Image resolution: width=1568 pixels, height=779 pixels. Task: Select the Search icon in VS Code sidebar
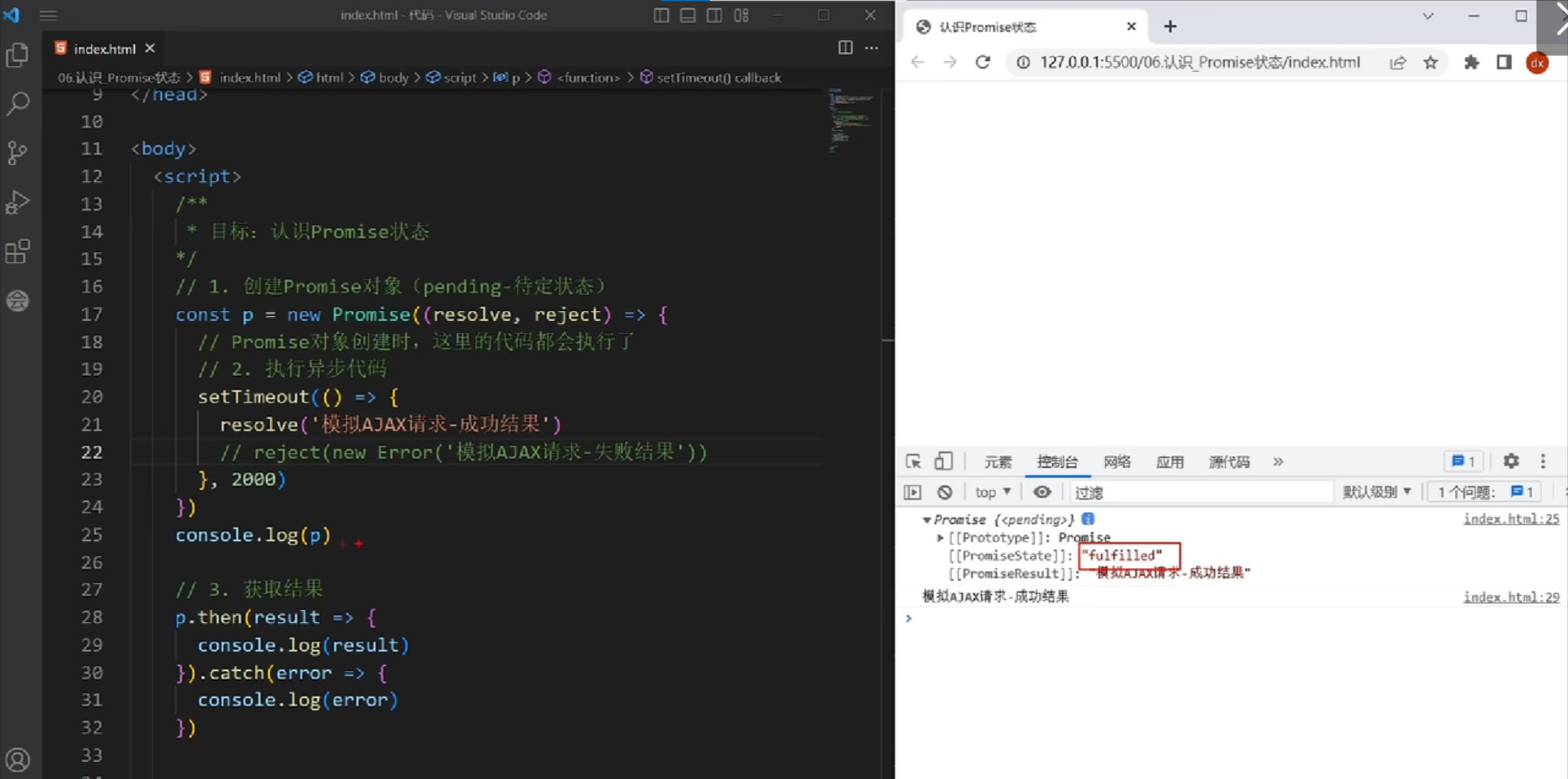(17, 103)
